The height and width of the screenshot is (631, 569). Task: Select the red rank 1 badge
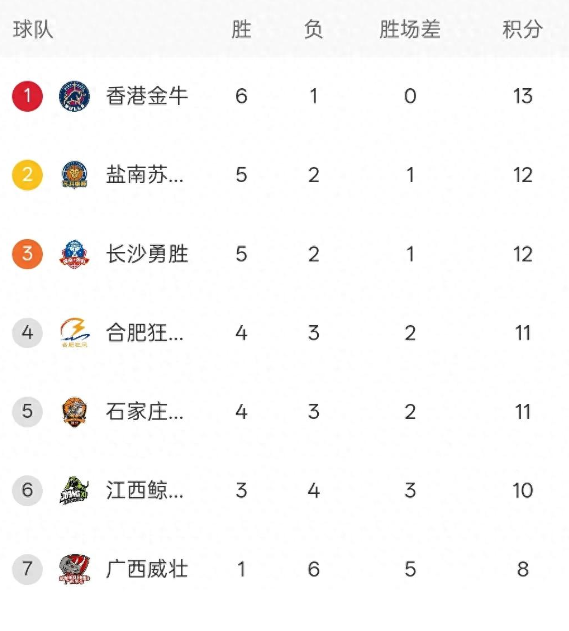pos(27,96)
